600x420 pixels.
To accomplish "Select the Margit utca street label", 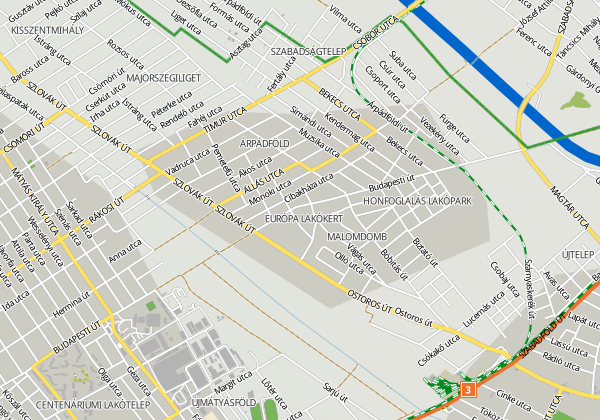I will tap(233, 383).
